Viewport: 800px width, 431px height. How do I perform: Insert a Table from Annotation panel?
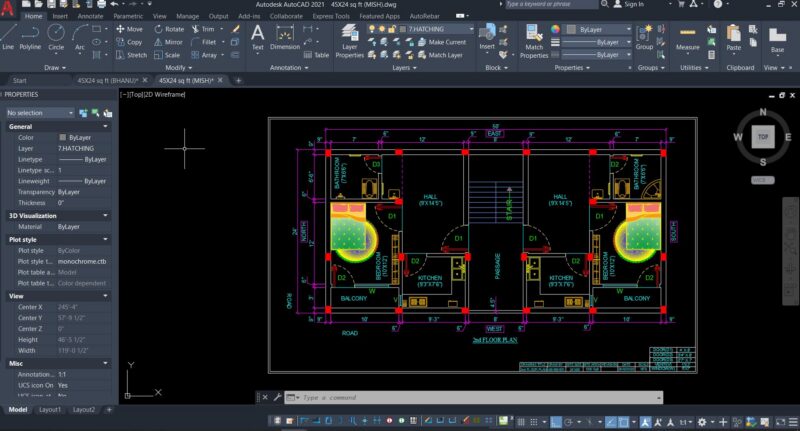pyautogui.click(x=316, y=55)
